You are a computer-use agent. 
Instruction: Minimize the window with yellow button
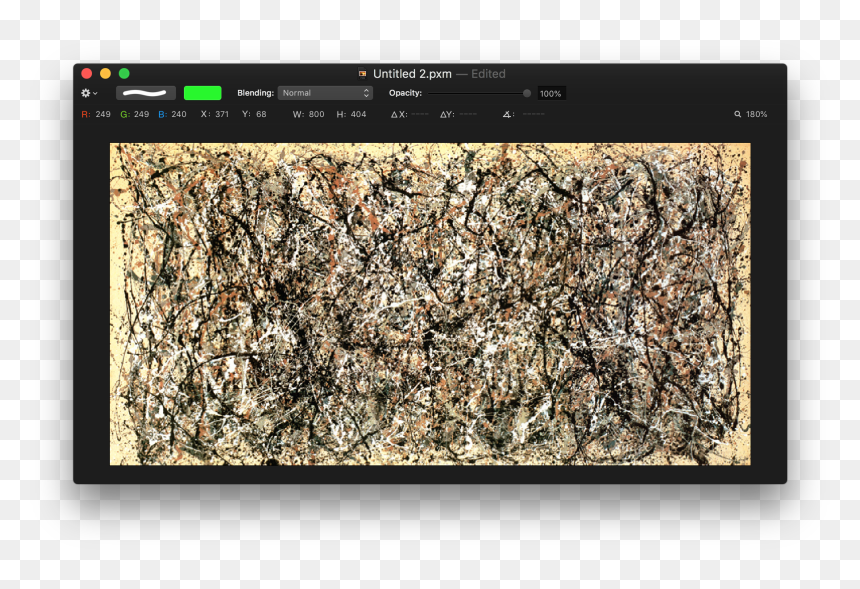click(105, 73)
